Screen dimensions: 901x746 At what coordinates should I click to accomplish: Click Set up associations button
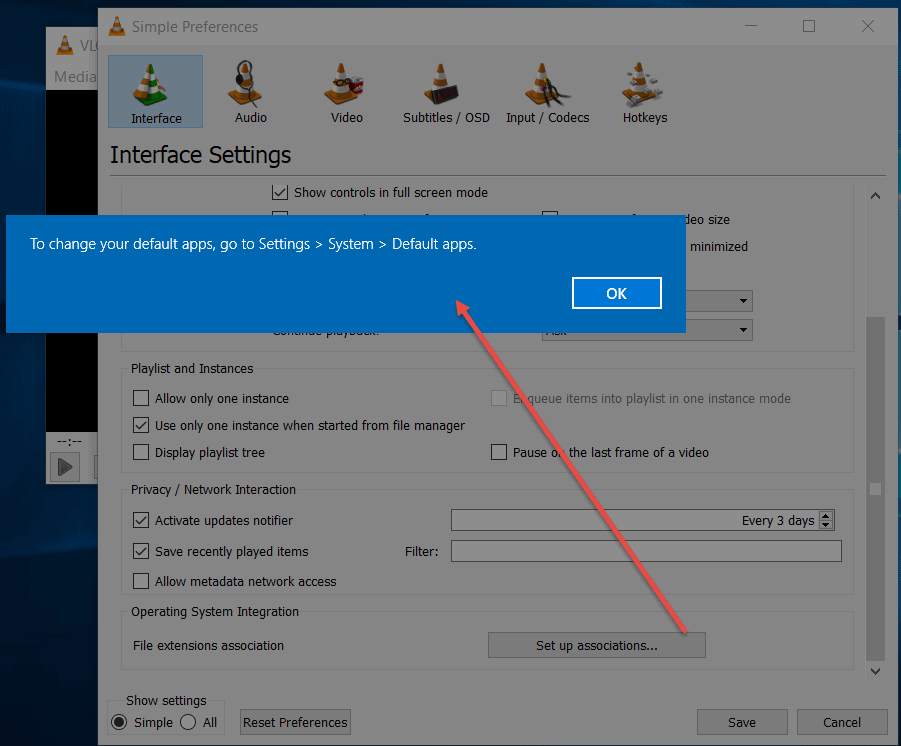[x=596, y=645]
